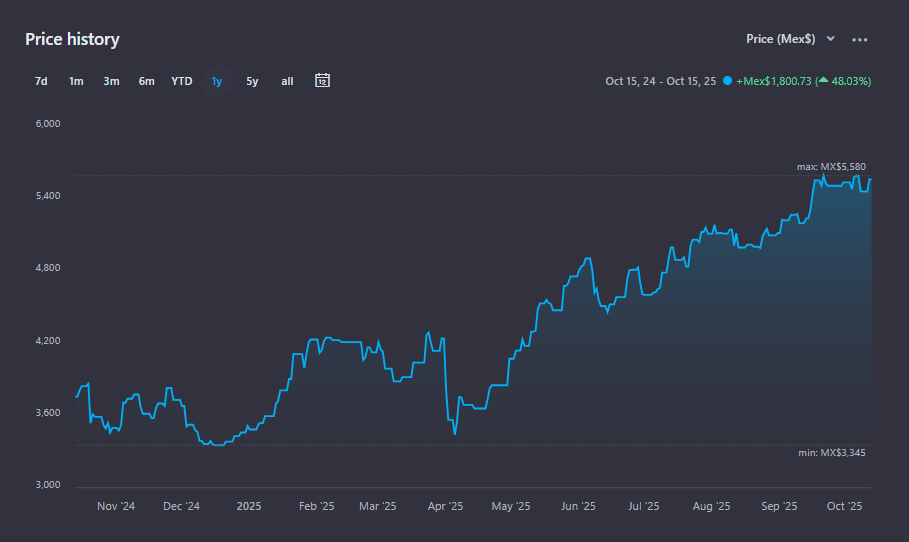Open the custom date range calendar icon
This screenshot has width=909, height=542.
click(322, 81)
